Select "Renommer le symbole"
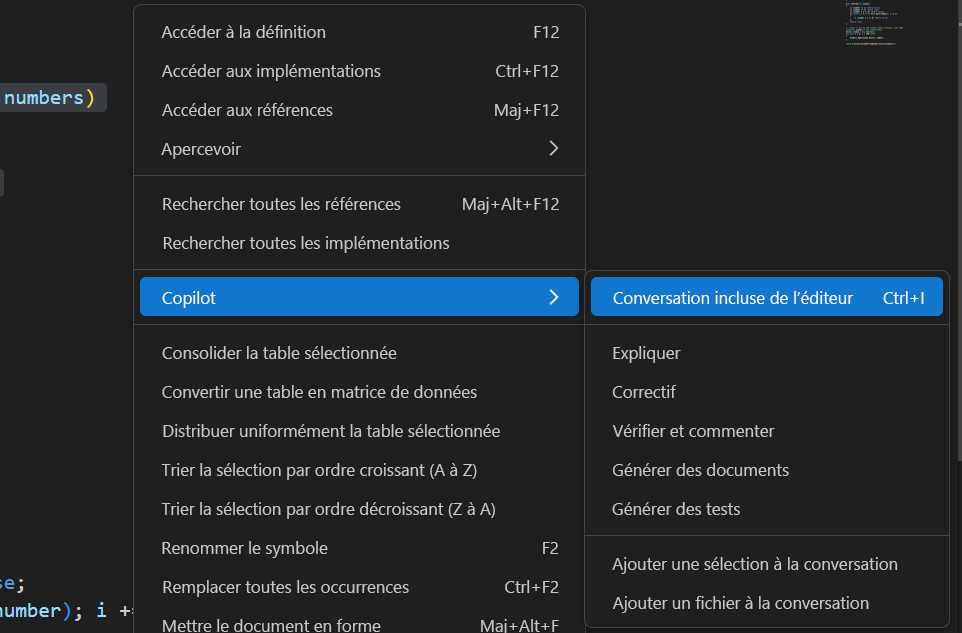 [244, 548]
